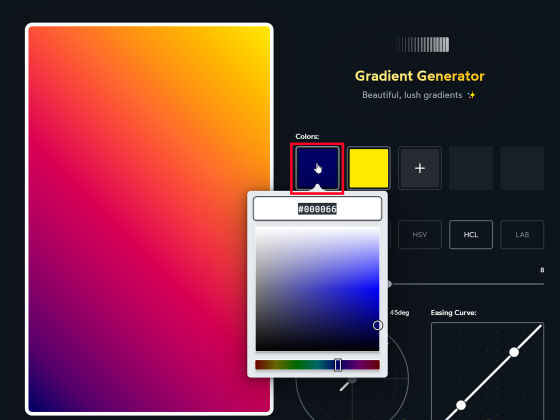Choose HCL color mode

471,235
